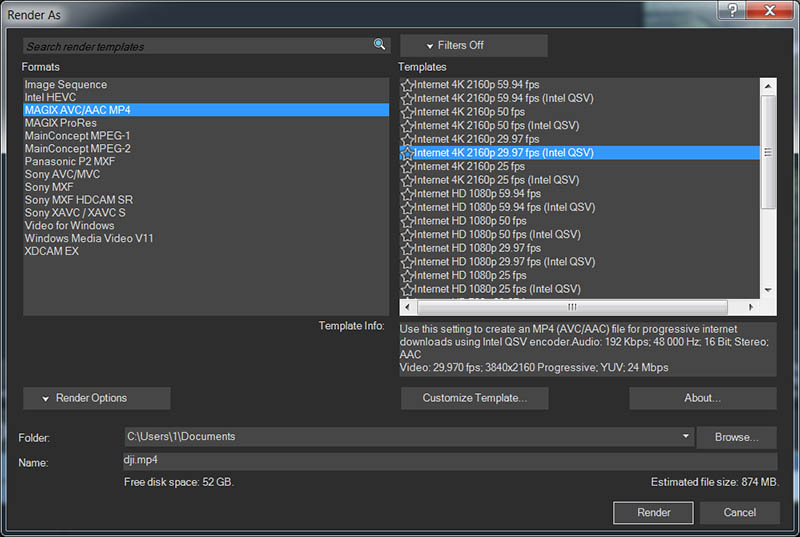The height and width of the screenshot is (537, 800).
Task: Click the Name field containing dji.mp4
Action: point(450,461)
